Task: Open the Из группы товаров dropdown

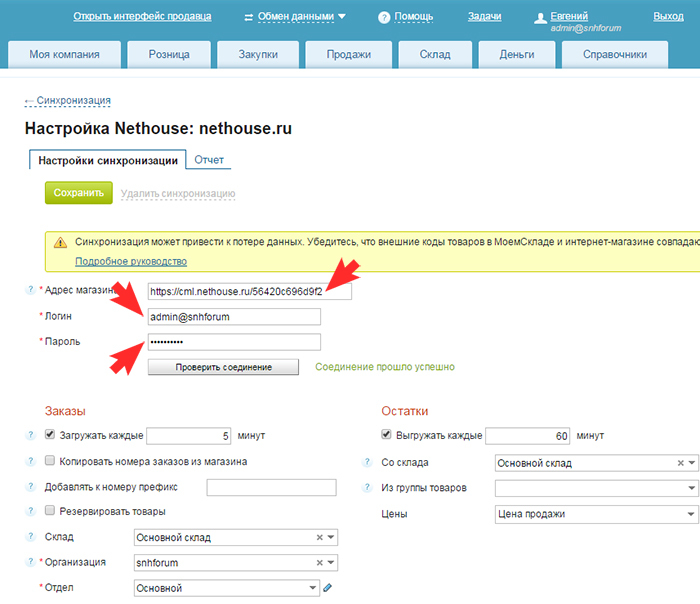Action: pyautogui.click(x=692, y=488)
